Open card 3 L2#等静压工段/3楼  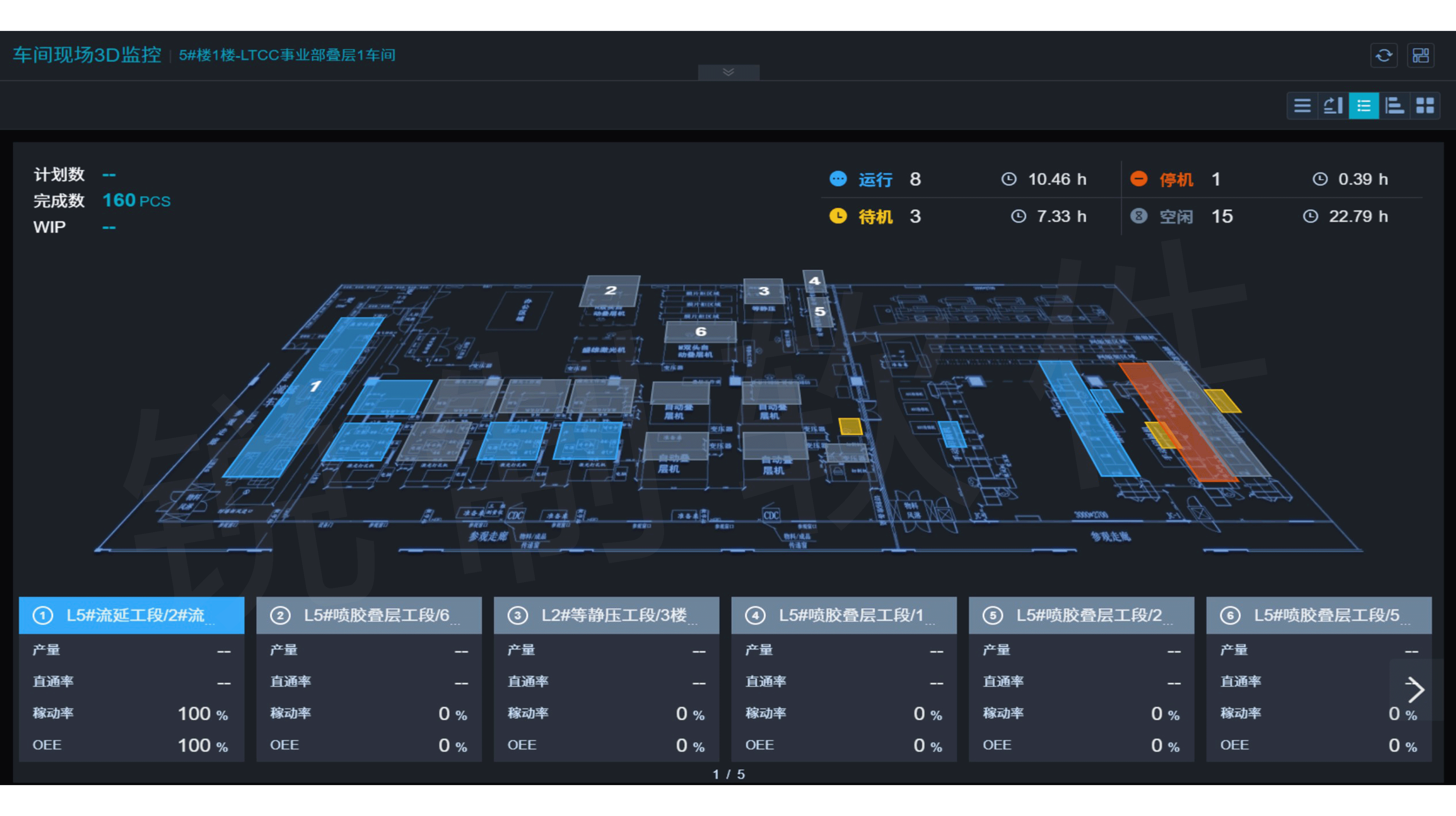(x=606, y=615)
